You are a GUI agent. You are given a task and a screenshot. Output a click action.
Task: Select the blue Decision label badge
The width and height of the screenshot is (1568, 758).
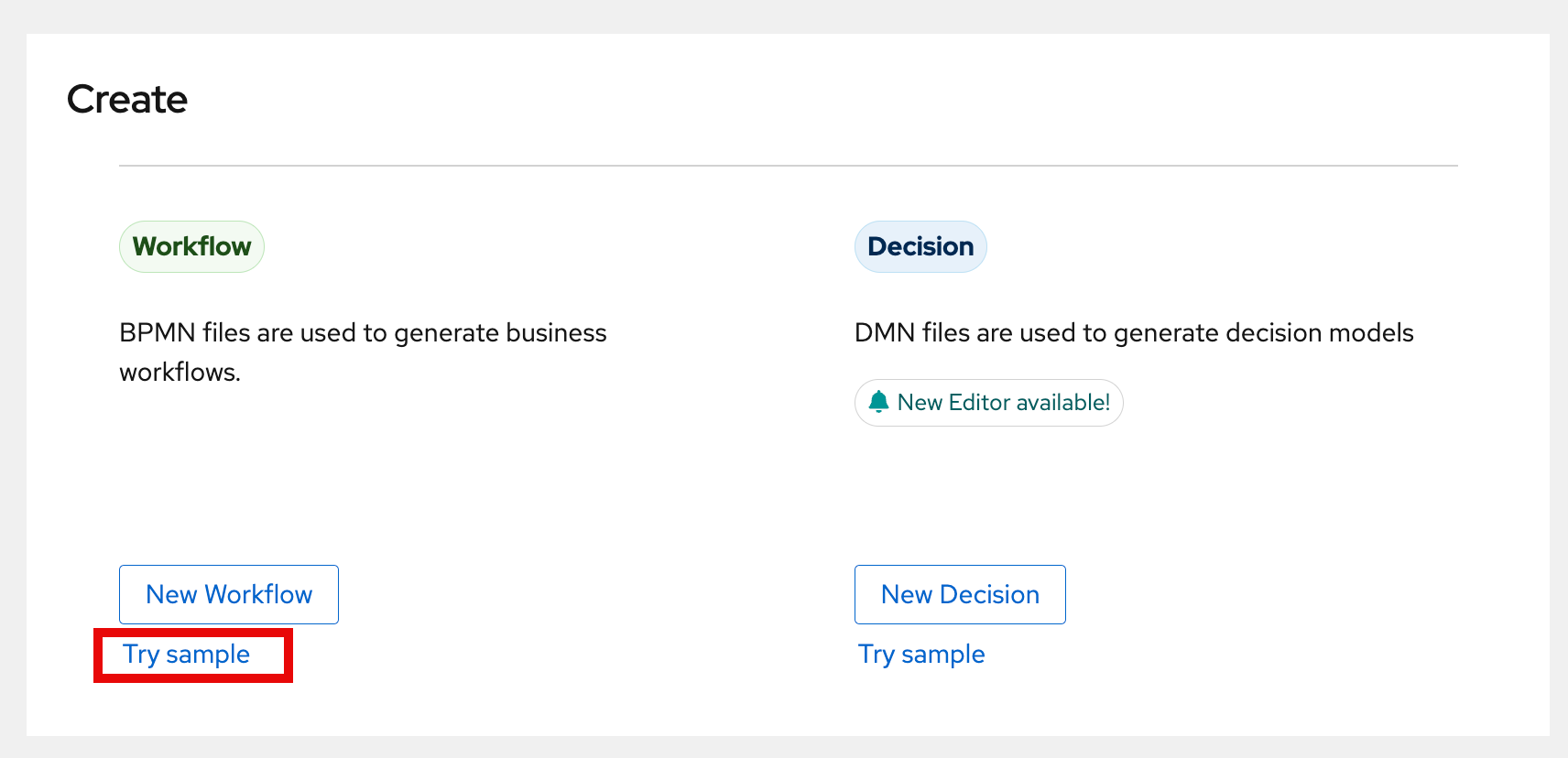pyautogui.click(x=920, y=246)
